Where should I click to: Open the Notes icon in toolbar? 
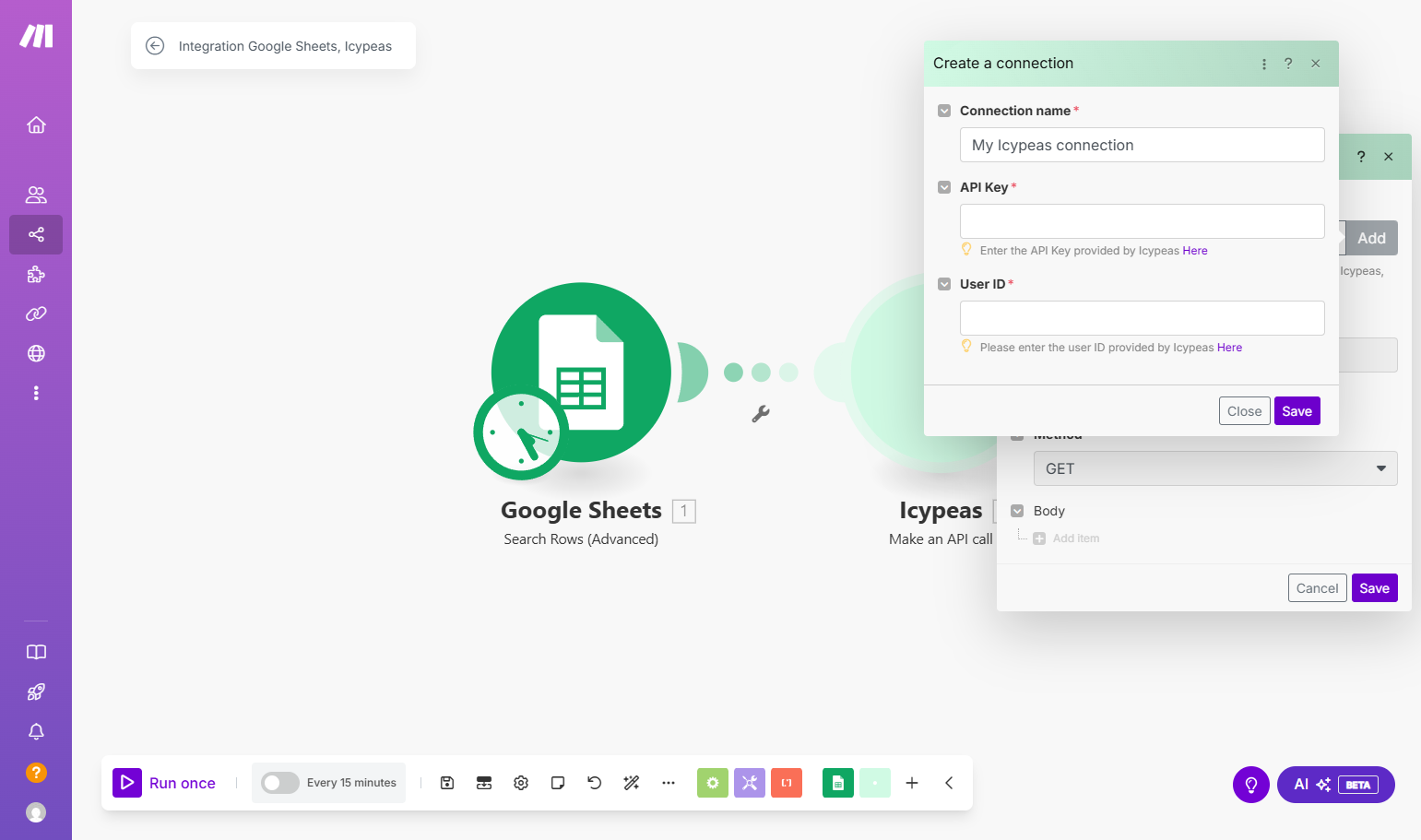(558, 783)
